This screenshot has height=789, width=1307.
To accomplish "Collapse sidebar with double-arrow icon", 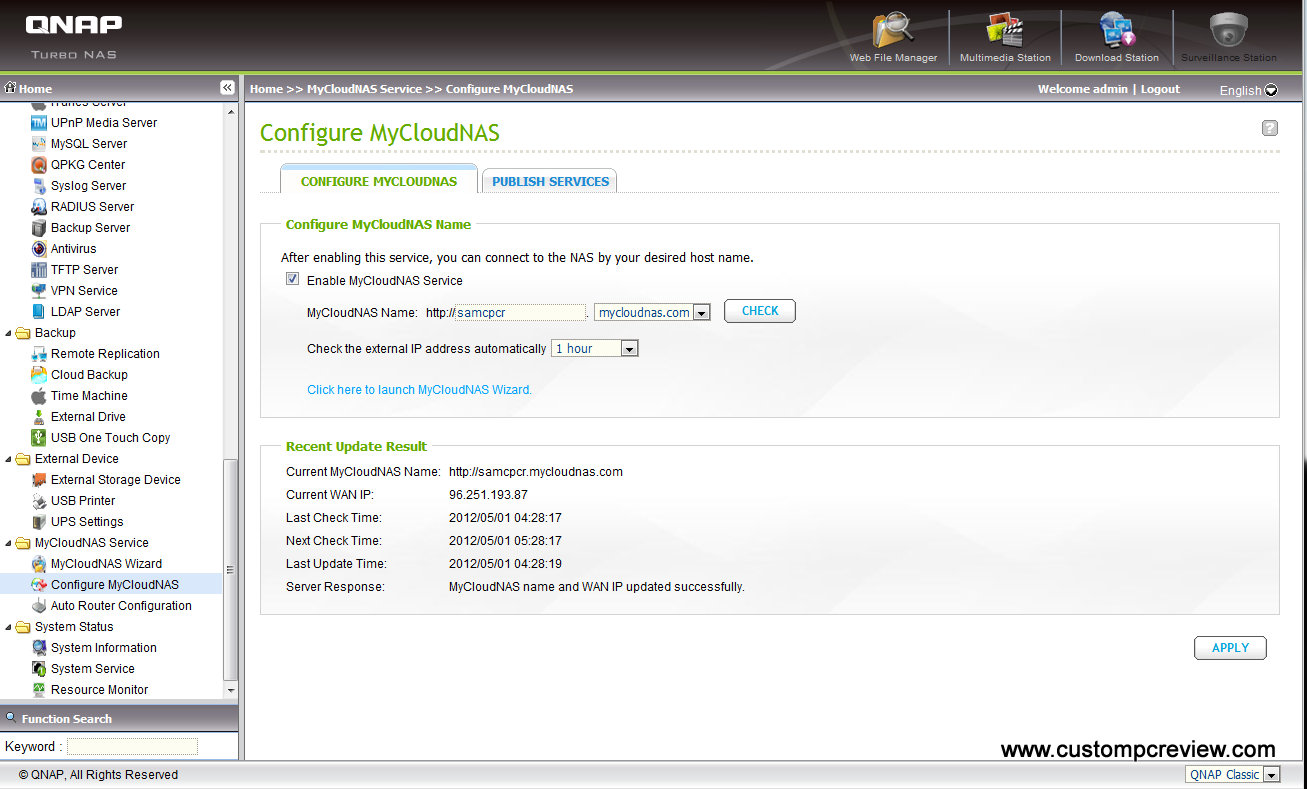I will pos(227,88).
